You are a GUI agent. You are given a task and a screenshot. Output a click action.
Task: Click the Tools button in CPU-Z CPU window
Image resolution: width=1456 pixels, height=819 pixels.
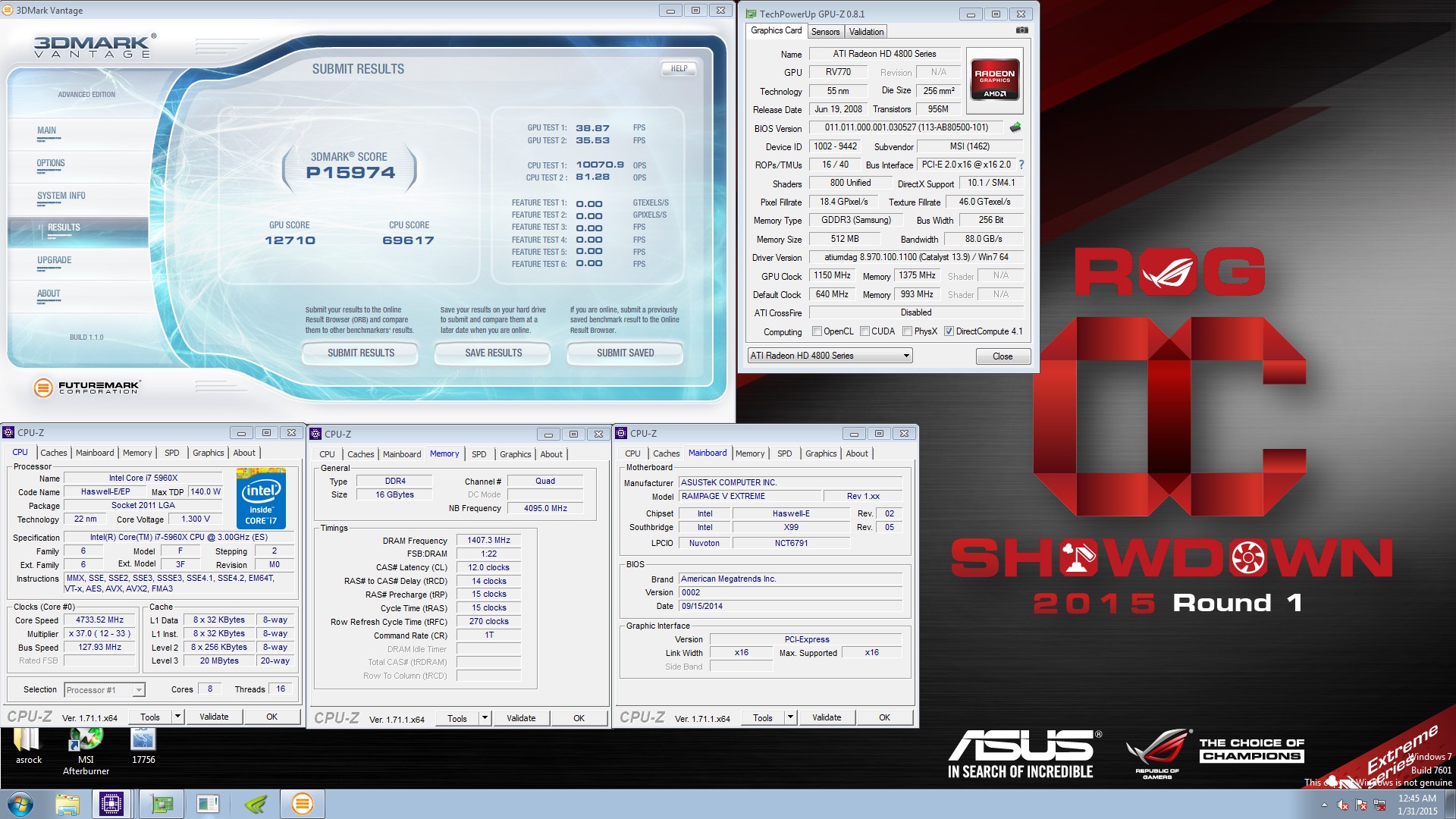pyautogui.click(x=150, y=717)
